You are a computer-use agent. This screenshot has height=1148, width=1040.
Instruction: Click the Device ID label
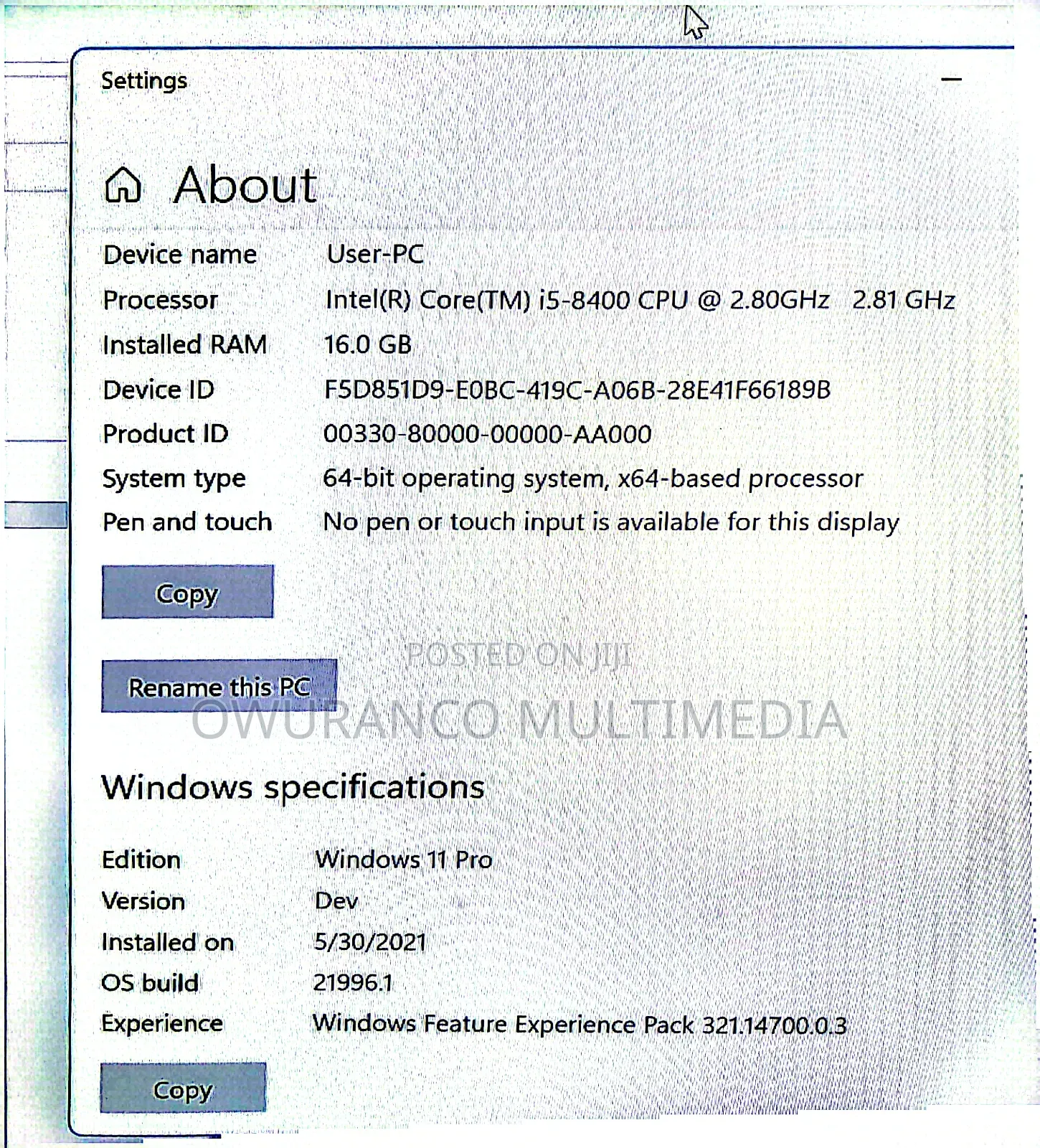(159, 390)
